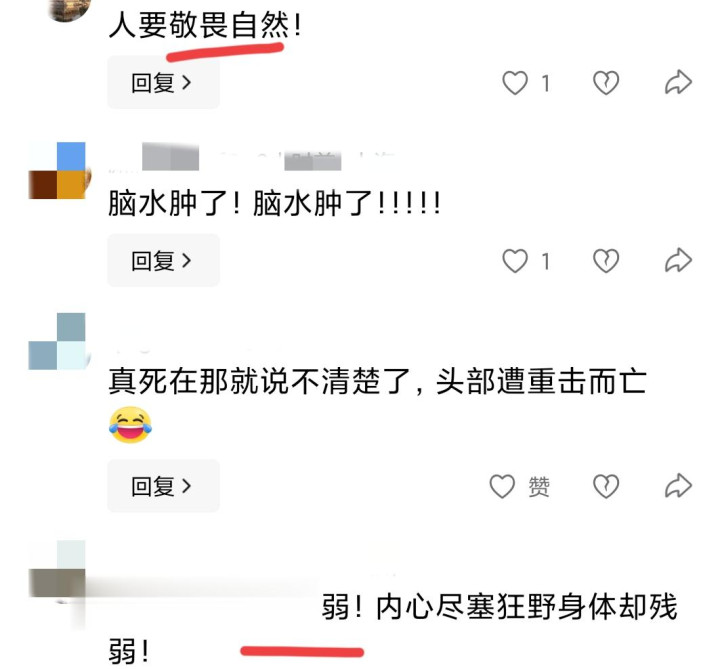This screenshot has width=720, height=669.
Task: Dislike the 人要敬畏自然 comment
Action: [606, 83]
